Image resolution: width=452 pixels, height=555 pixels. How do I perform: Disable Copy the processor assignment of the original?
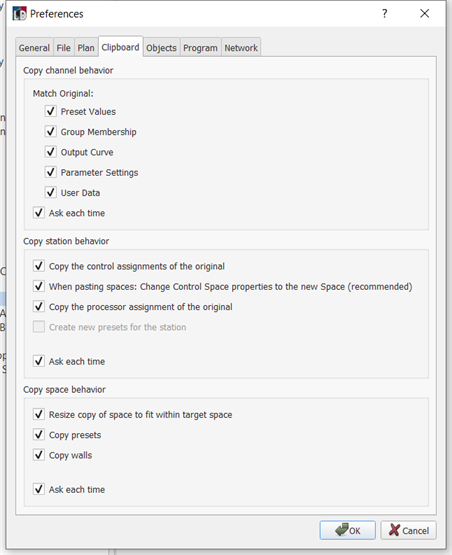pos(39,307)
